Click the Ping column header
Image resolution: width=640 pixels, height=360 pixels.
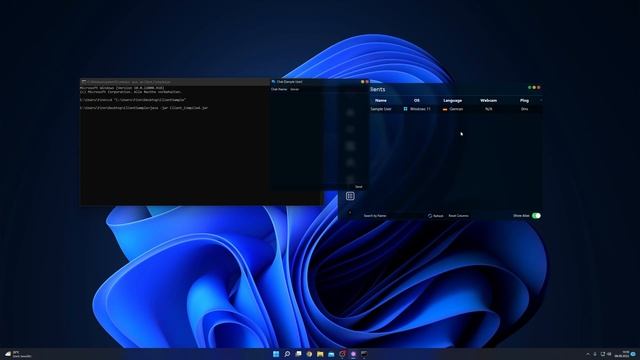(x=524, y=100)
